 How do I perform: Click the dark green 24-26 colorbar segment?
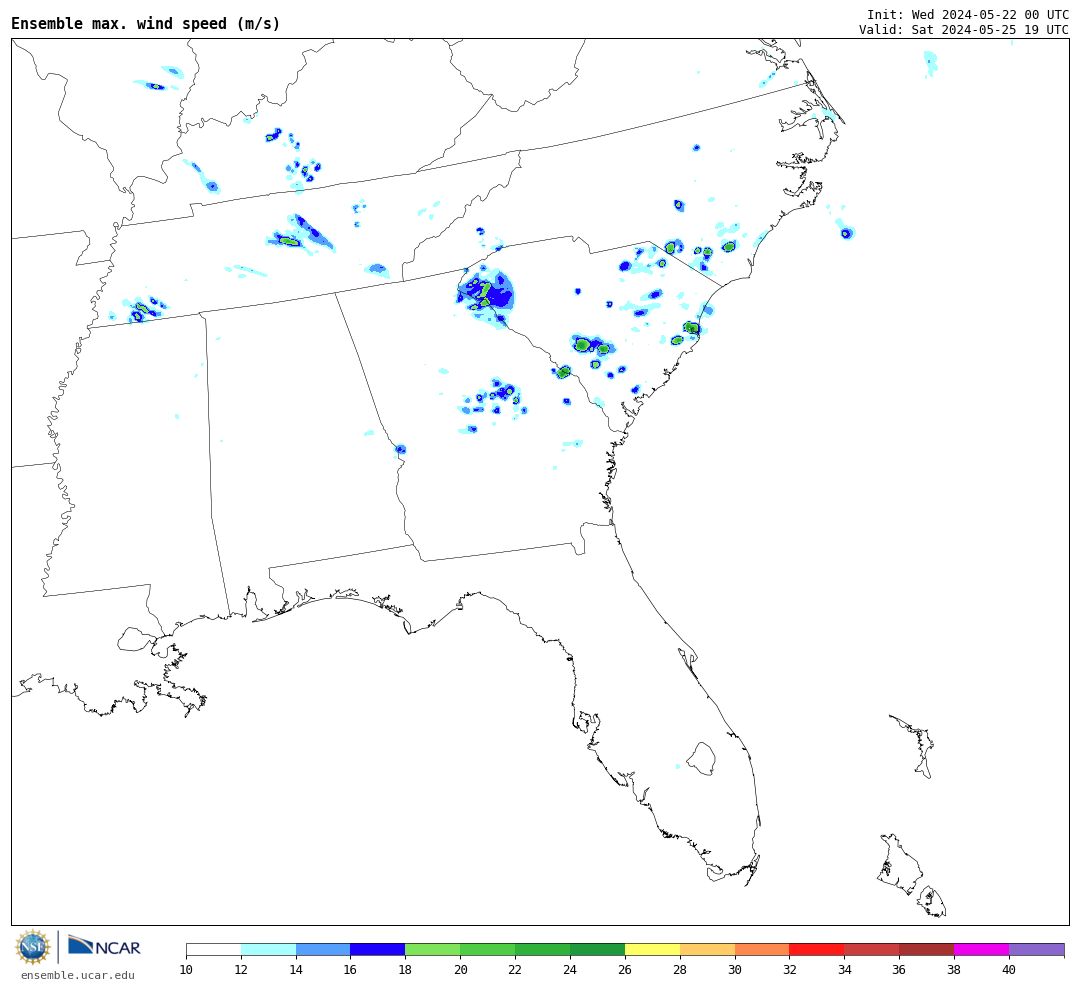coord(597,949)
